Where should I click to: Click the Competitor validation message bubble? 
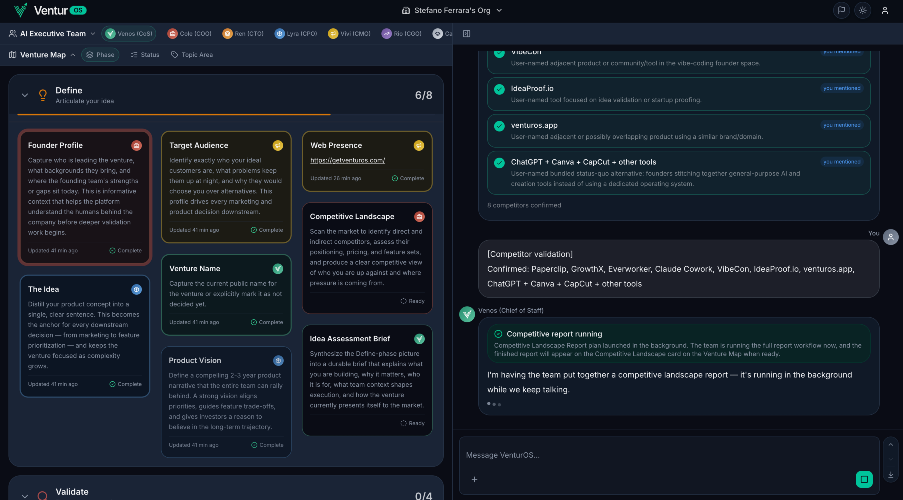pyautogui.click(x=678, y=269)
